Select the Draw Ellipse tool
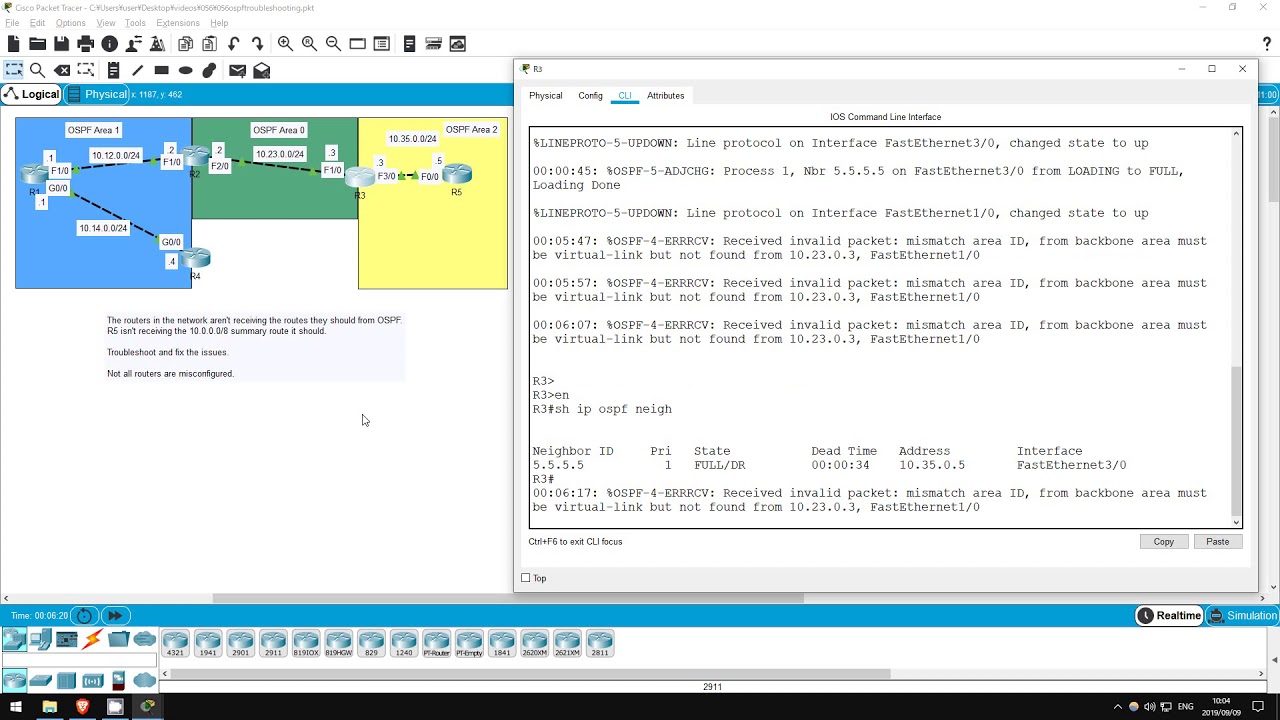The width and height of the screenshot is (1280, 720). (x=185, y=70)
